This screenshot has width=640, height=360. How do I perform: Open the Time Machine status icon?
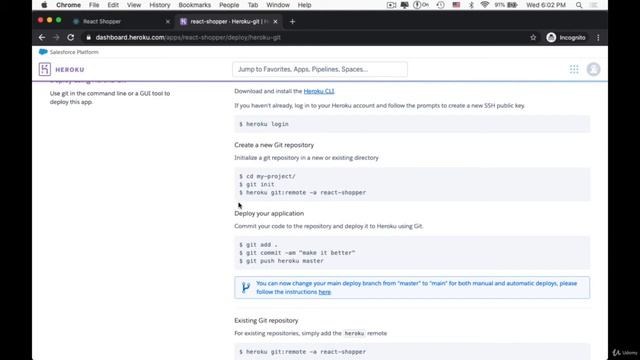point(440,5)
